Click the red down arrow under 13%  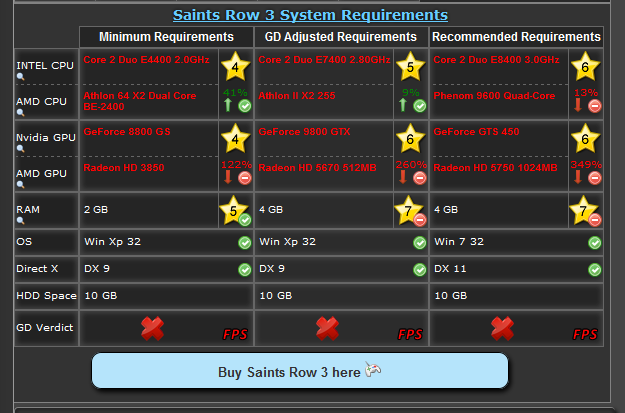578,105
